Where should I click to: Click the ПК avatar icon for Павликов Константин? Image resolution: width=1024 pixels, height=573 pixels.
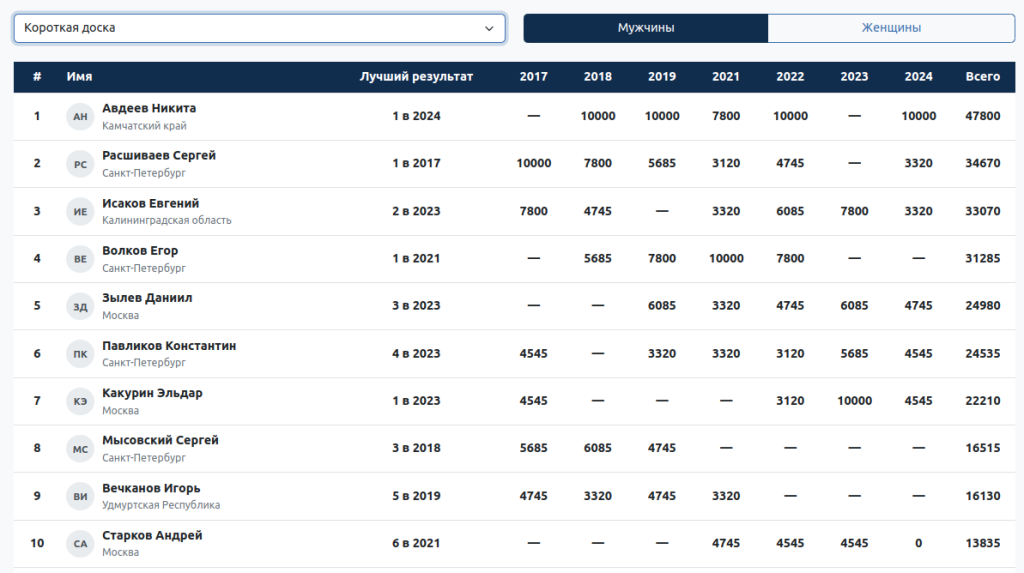click(80, 354)
